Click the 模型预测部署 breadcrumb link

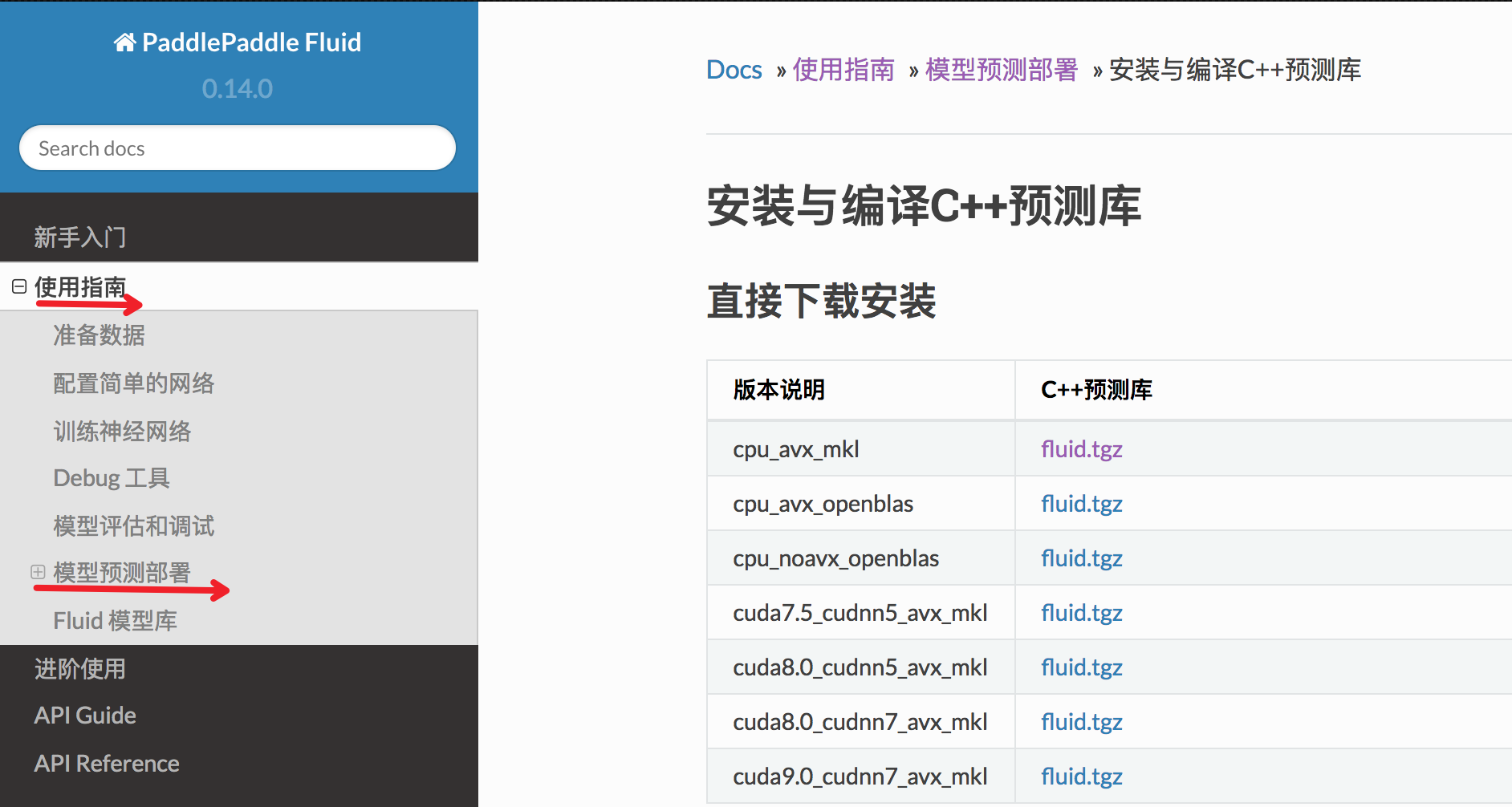(1002, 70)
